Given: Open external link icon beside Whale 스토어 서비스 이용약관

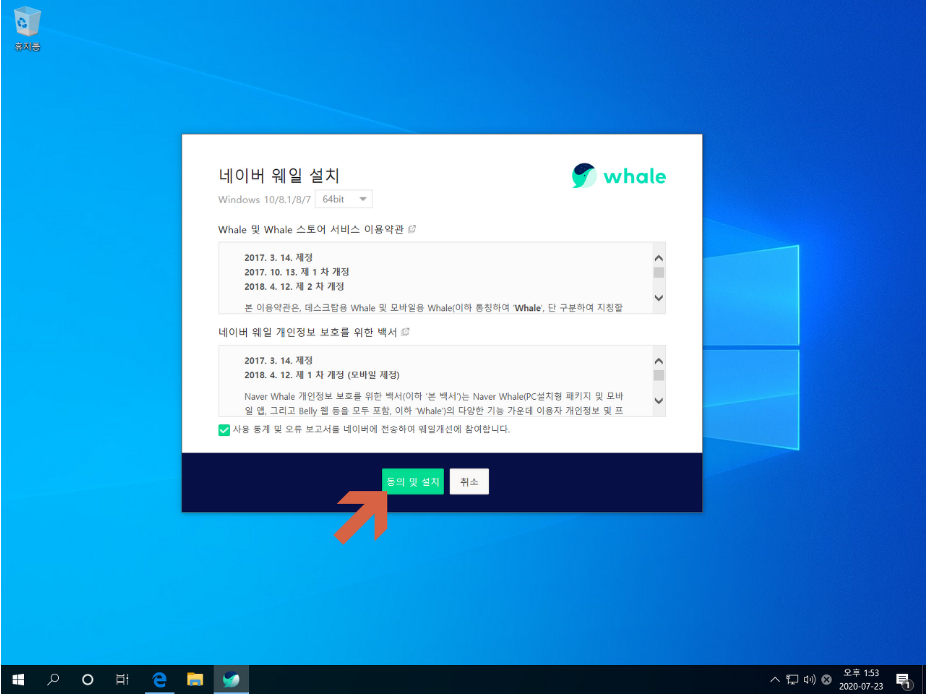Looking at the screenshot, I should point(412,229).
